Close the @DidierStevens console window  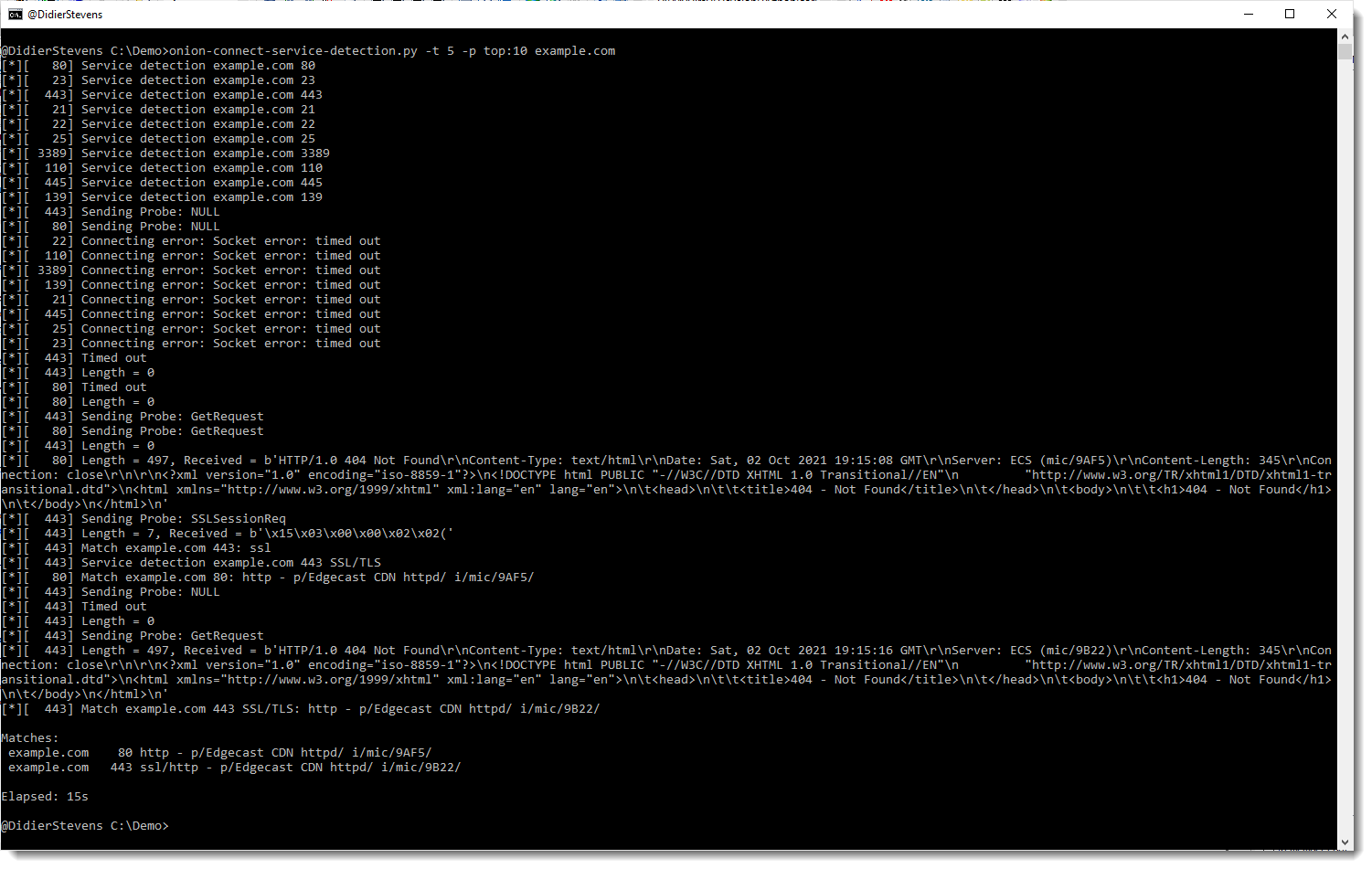pos(1332,15)
